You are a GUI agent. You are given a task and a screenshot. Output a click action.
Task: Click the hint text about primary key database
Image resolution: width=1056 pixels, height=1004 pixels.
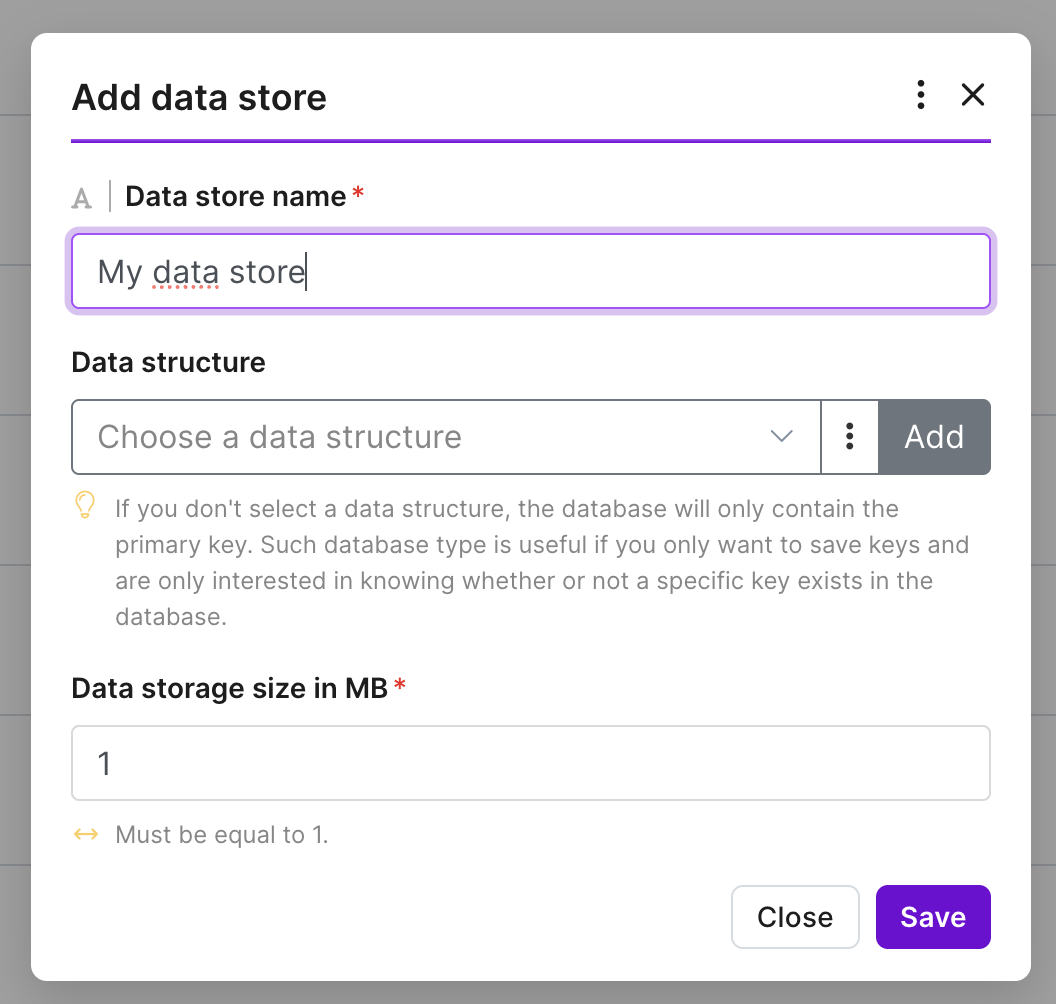pyautogui.click(x=542, y=563)
